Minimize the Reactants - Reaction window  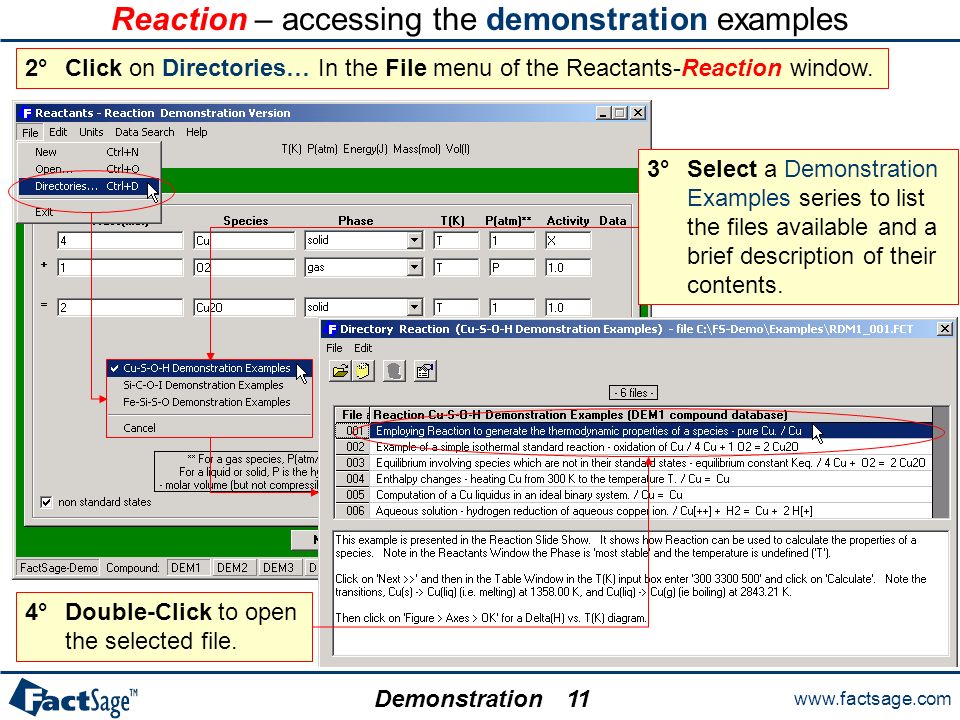[604, 113]
